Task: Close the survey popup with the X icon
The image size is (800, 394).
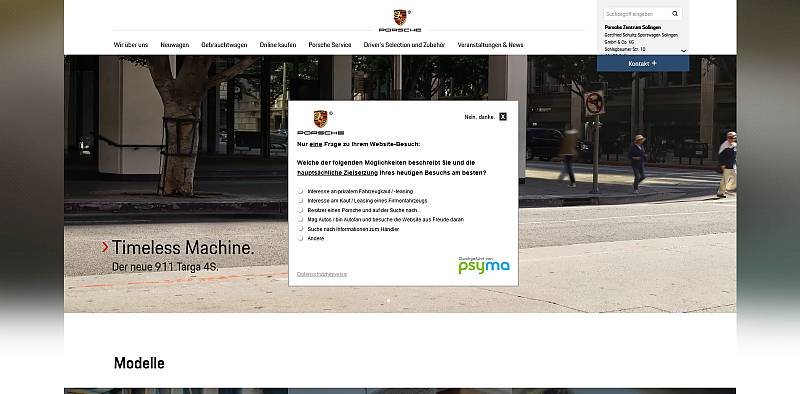Action: 503,117
